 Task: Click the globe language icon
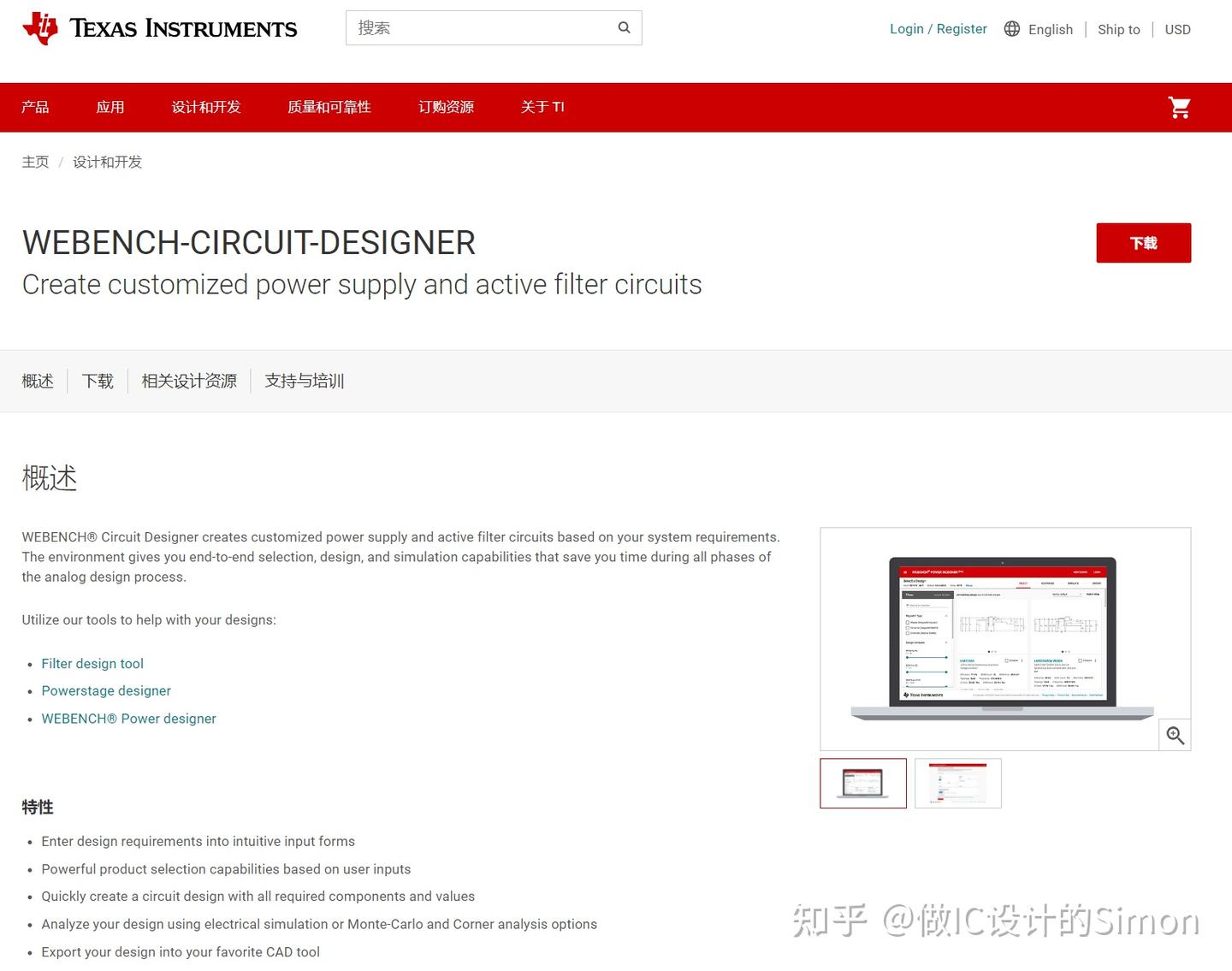tap(1012, 28)
